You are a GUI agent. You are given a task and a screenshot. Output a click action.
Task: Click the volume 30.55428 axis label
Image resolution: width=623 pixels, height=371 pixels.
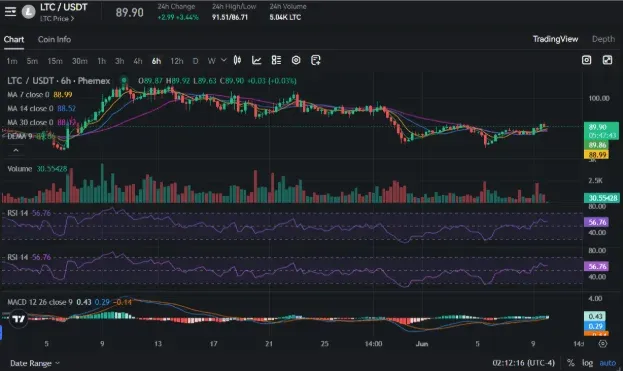click(x=601, y=198)
